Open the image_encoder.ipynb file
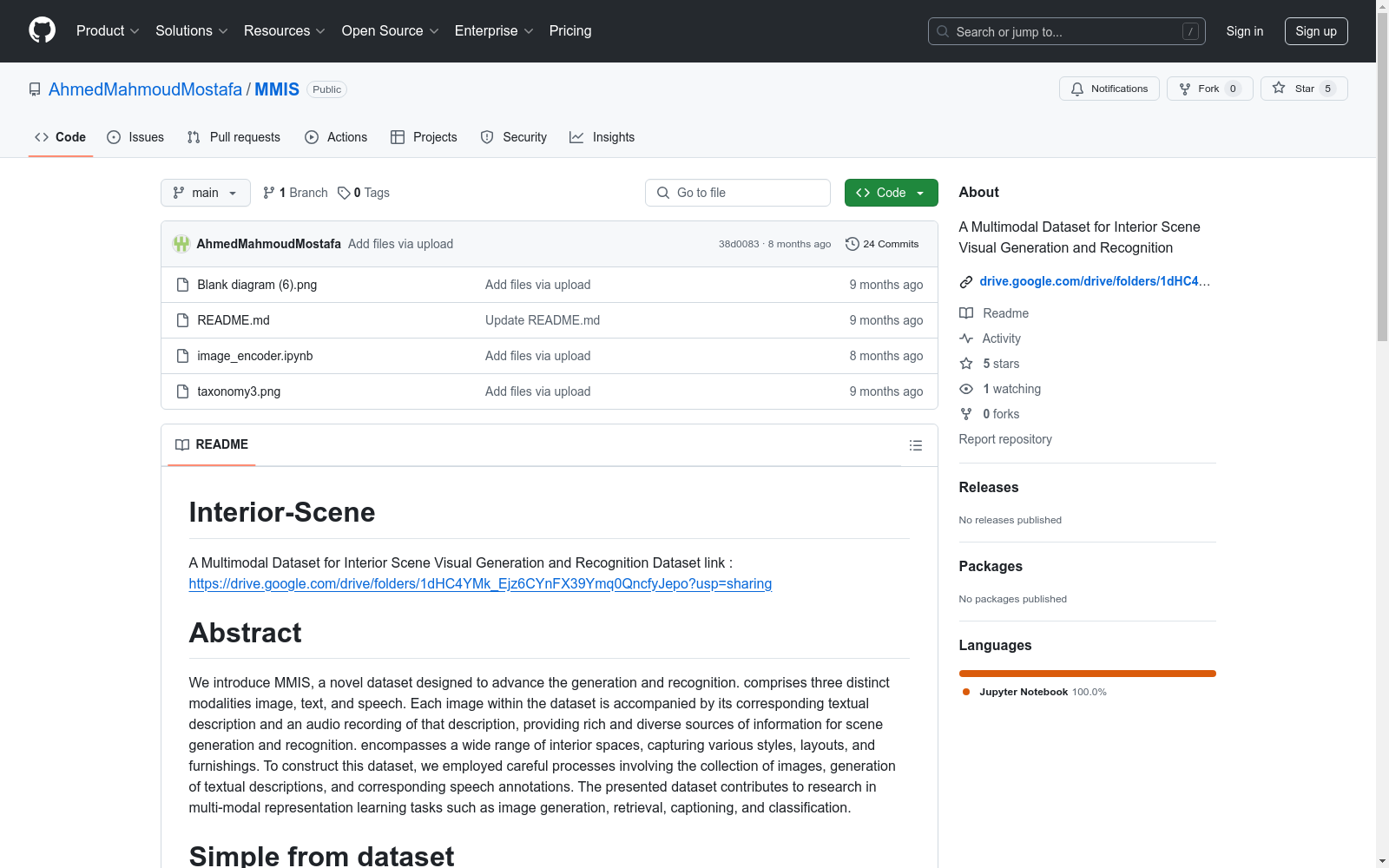This screenshot has height=868, width=1389. coord(255,356)
